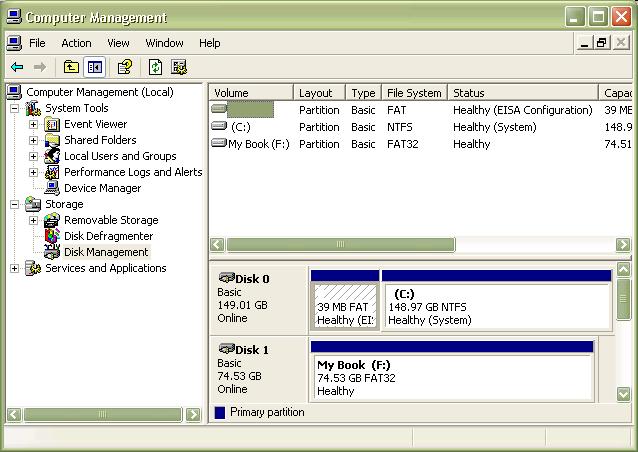Click the Rescan Disks toolbar icon
The width and height of the screenshot is (638, 452).
[x=179, y=67]
